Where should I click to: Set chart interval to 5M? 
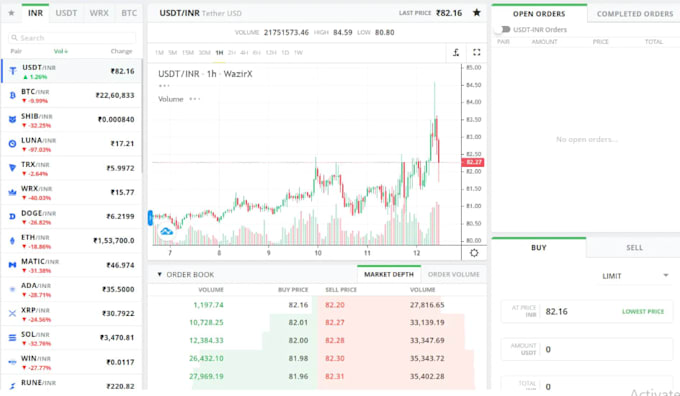tap(173, 52)
